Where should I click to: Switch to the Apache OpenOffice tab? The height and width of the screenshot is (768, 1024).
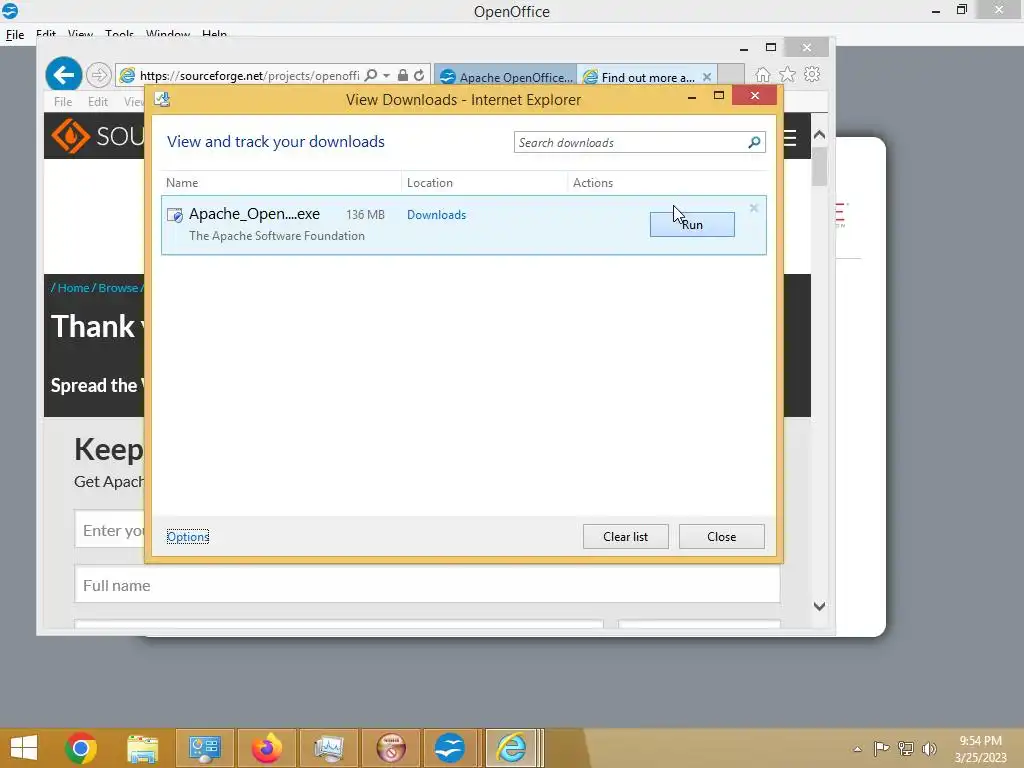coord(506,77)
